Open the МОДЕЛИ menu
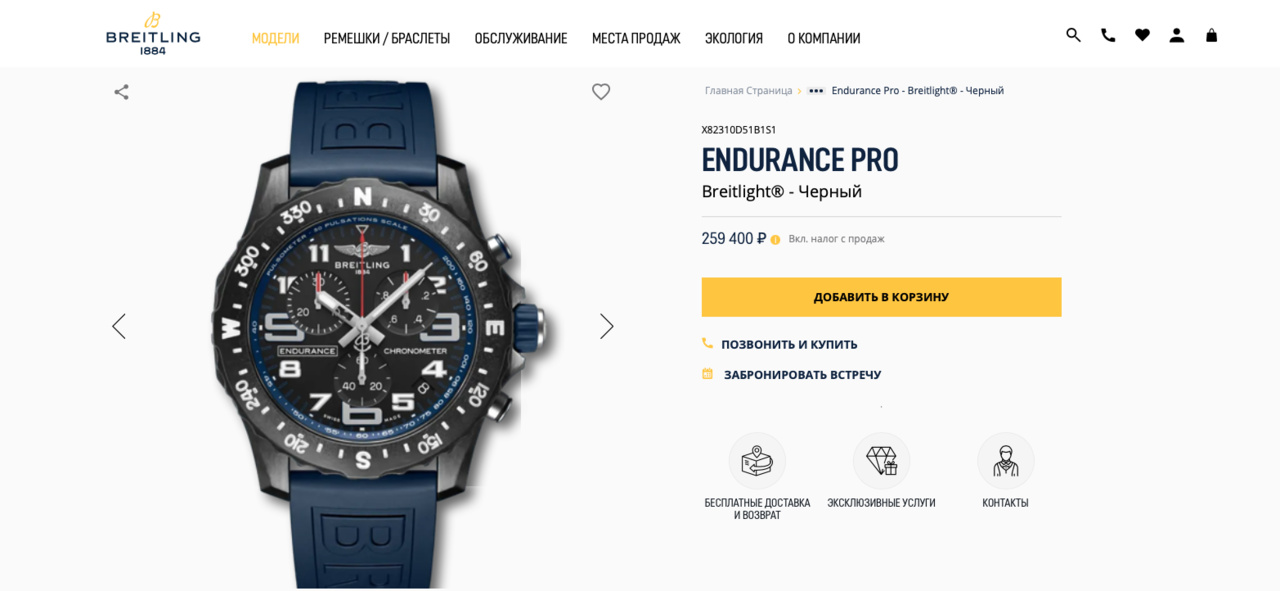1280x591 pixels. [275, 38]
